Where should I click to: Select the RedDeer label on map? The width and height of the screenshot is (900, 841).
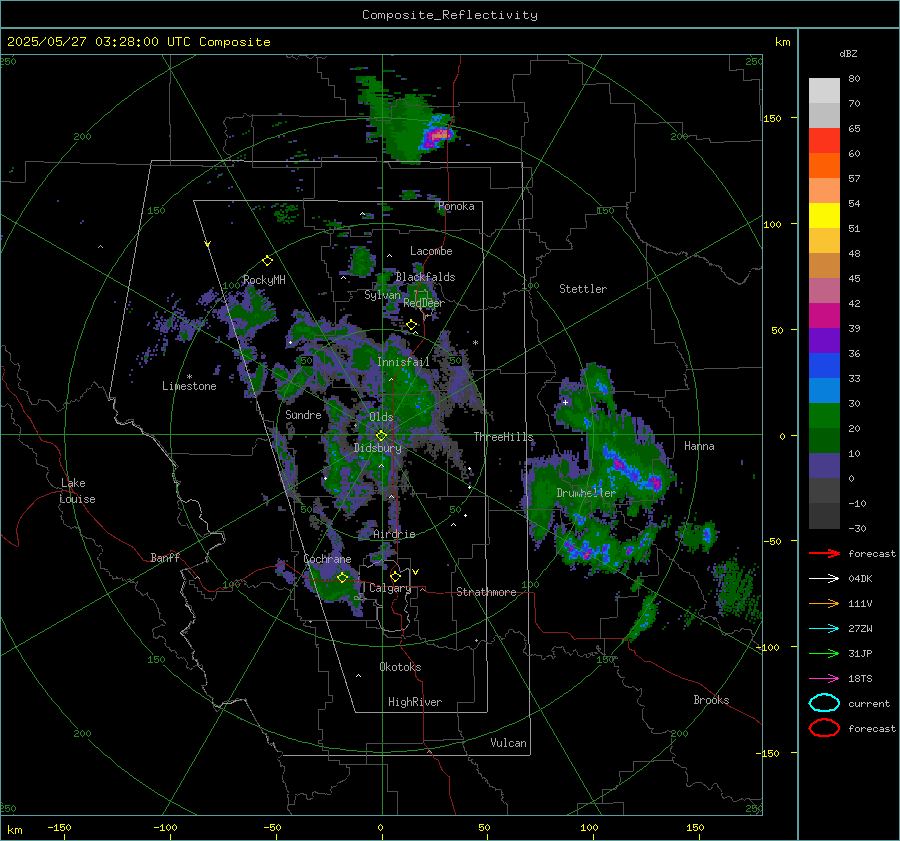tap(424, 303)
